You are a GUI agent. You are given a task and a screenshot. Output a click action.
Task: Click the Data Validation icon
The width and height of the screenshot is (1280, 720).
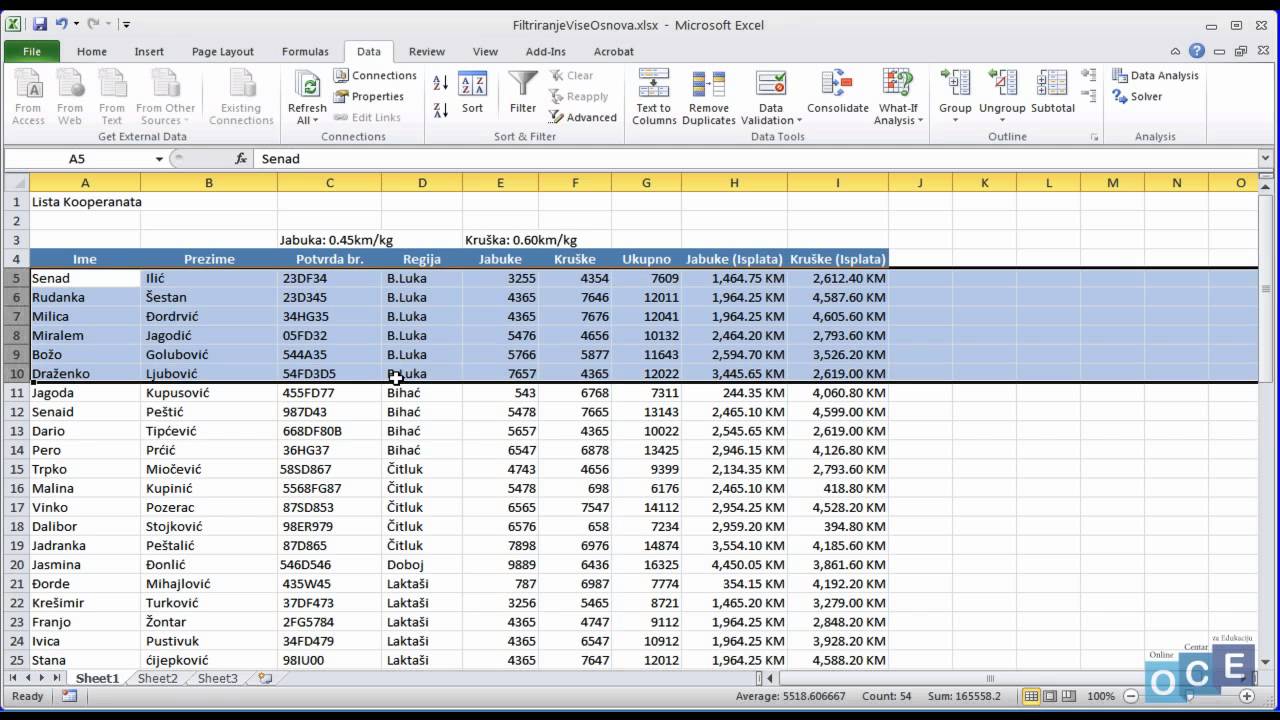tap(771, 84)
